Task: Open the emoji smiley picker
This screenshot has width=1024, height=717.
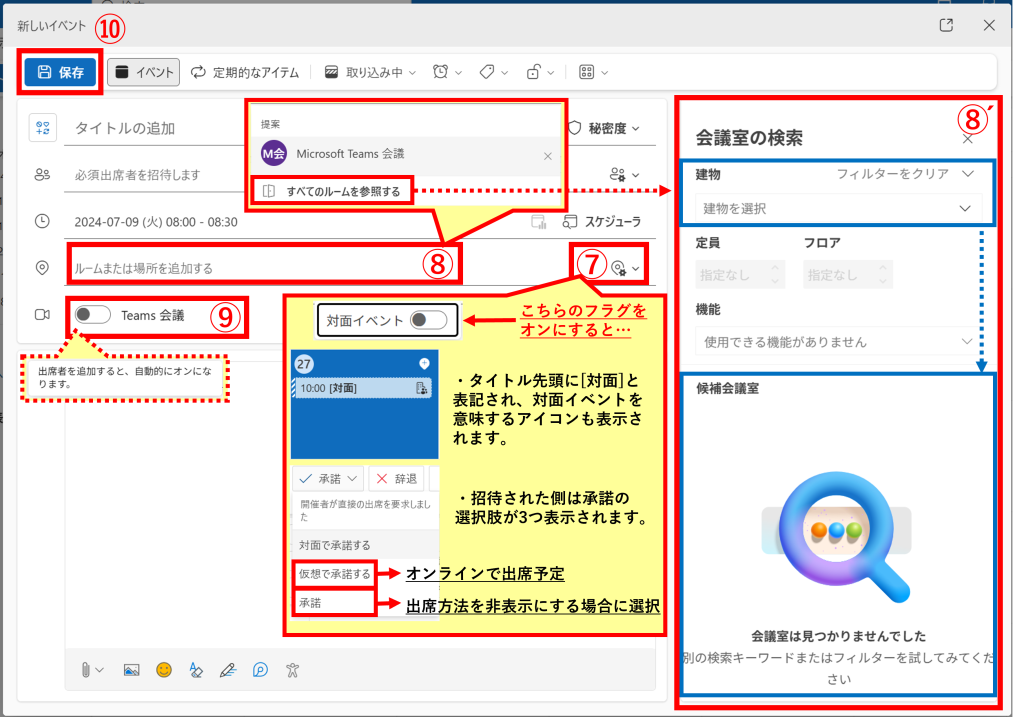Action: click(163, 669)
